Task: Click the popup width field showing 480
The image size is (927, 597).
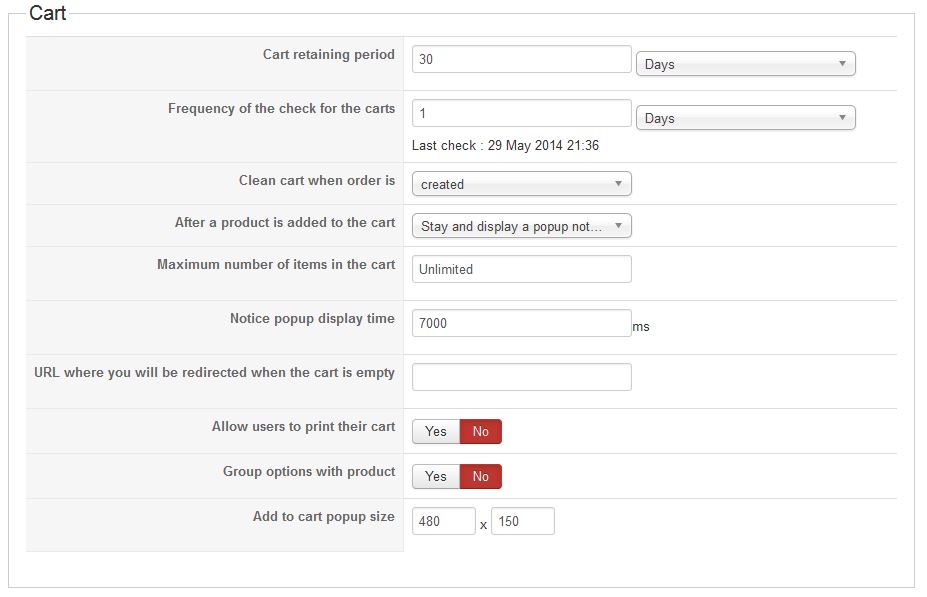Action: point(443,521)
